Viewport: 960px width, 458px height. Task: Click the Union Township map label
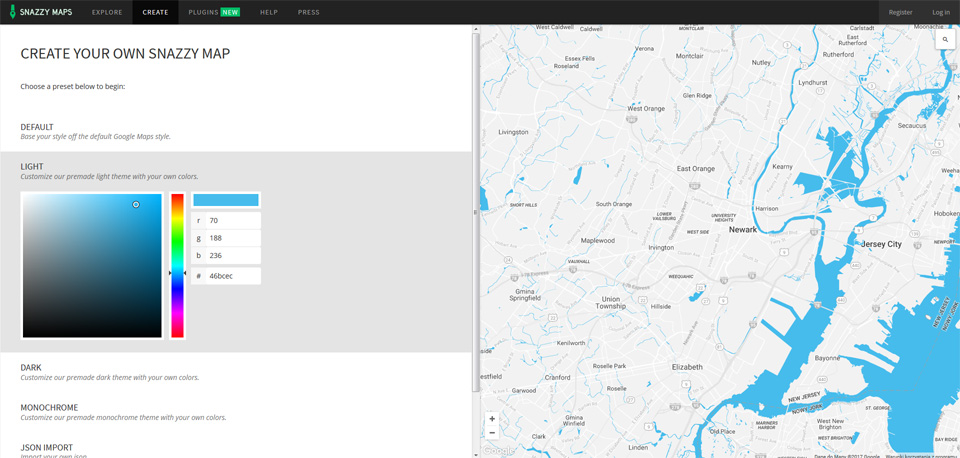[610, 302]
